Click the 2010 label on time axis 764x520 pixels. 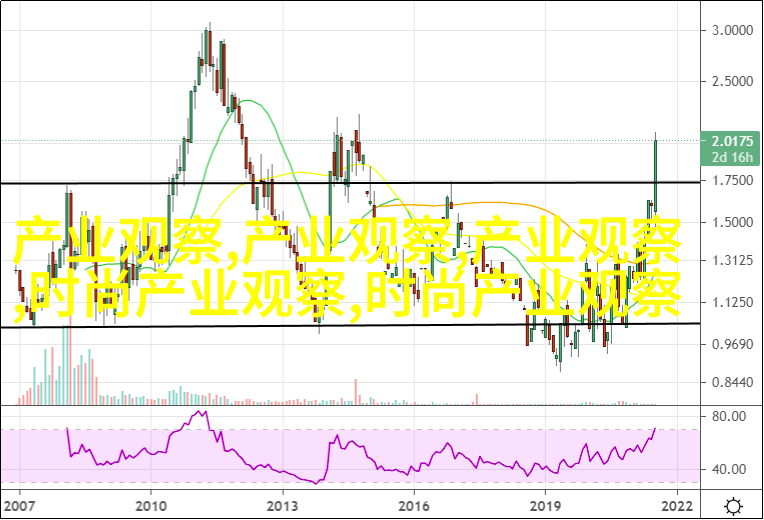coord(151,505)
